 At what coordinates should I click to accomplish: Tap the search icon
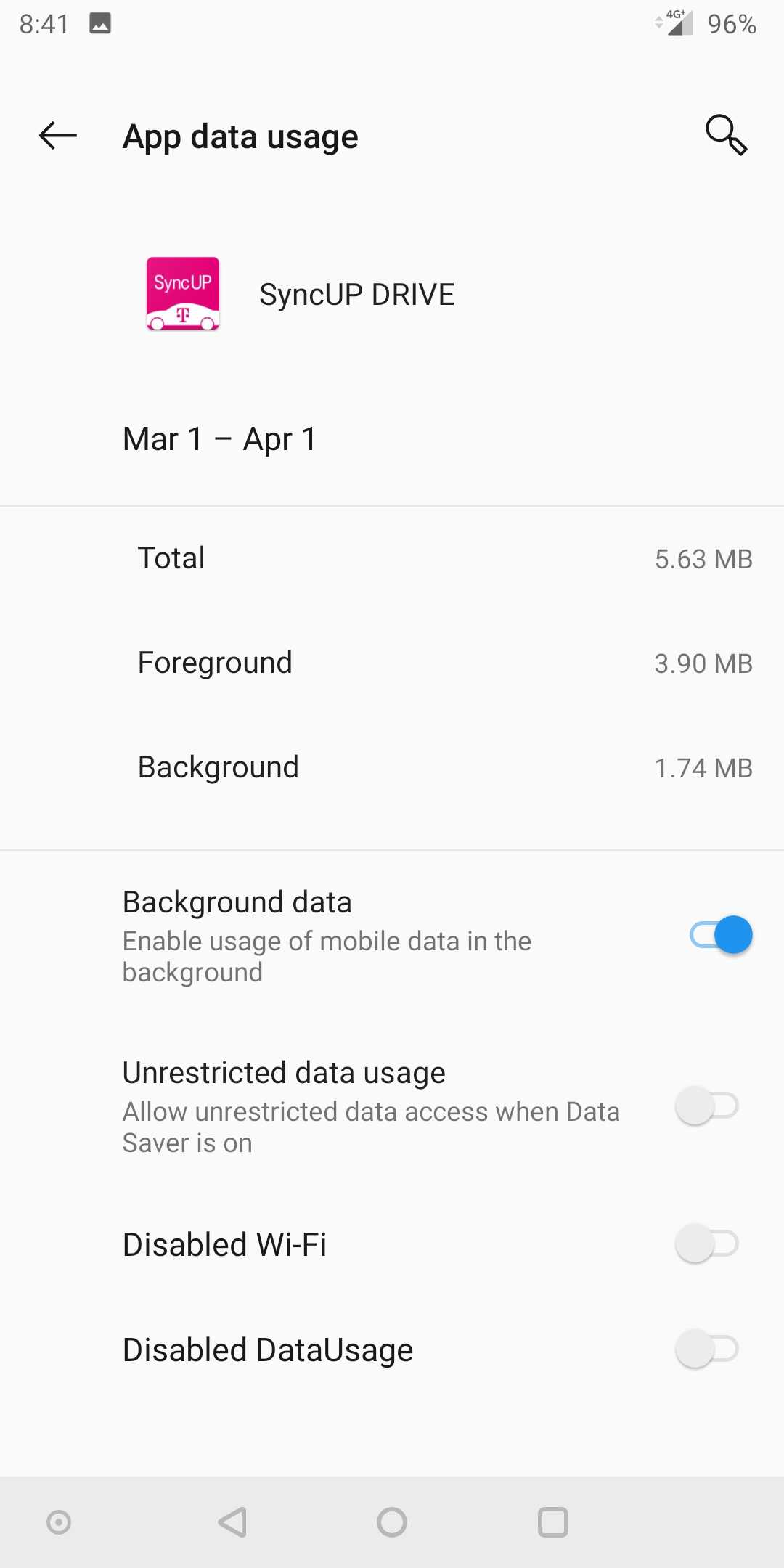click(727, 136)
